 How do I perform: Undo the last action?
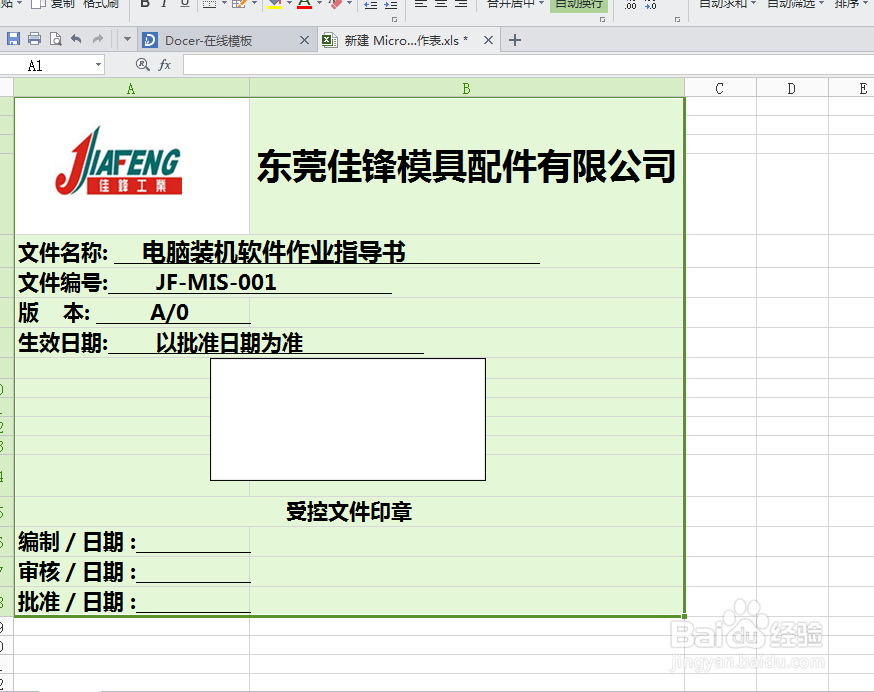tap(76, 39)
